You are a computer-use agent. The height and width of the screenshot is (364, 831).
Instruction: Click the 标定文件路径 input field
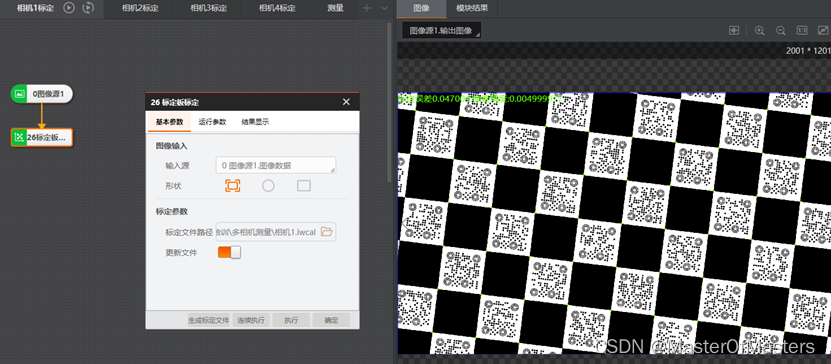[x=268, y=232]
